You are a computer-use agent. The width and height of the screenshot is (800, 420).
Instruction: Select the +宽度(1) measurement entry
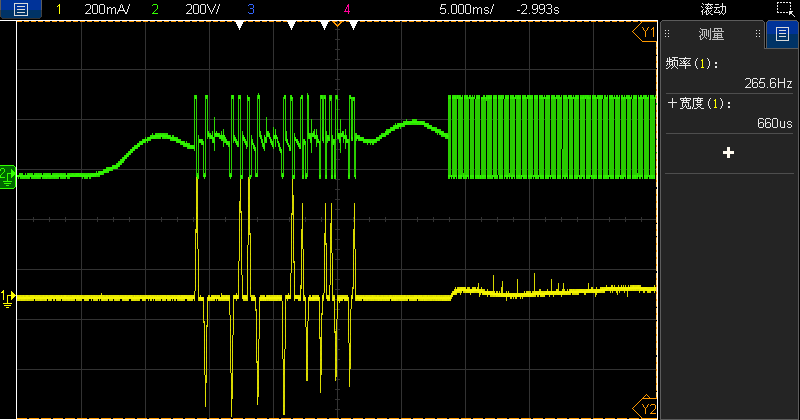pos(727,113)
